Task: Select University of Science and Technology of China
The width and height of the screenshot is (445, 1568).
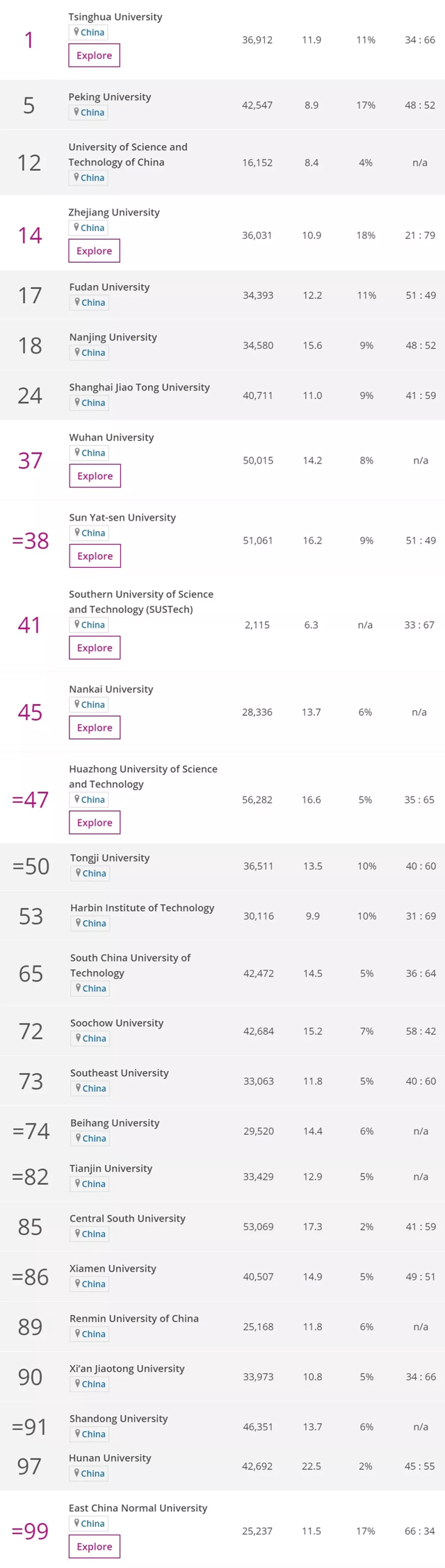Action: click(x=128, y=154)
